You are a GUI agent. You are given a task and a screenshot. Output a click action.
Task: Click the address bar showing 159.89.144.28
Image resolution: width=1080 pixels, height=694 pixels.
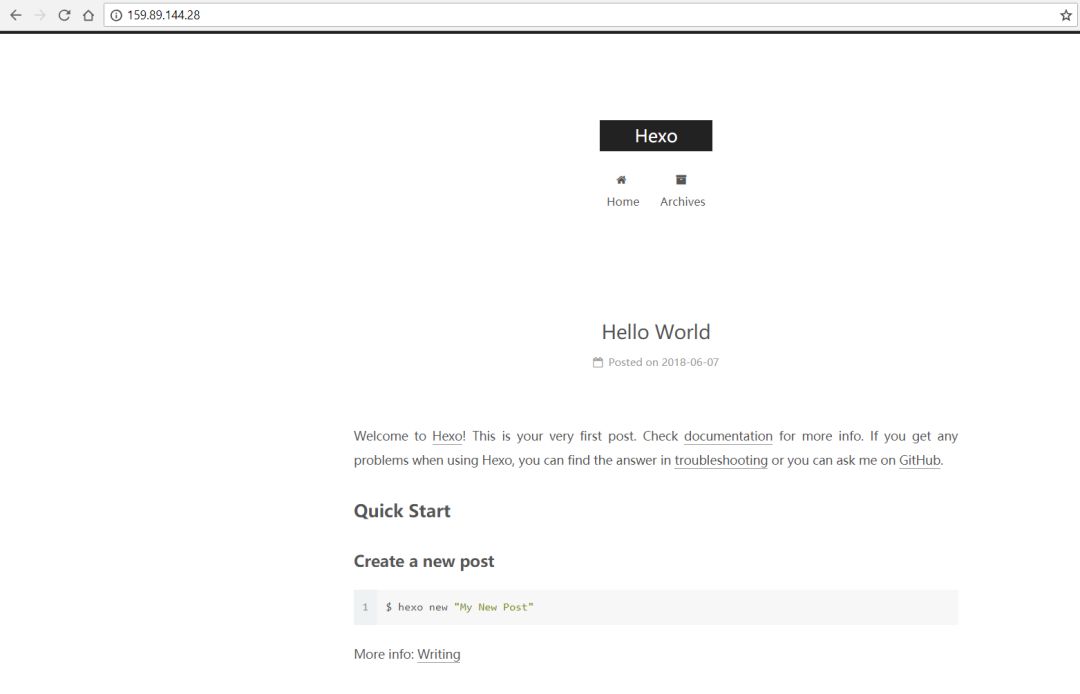coord(590,15)
